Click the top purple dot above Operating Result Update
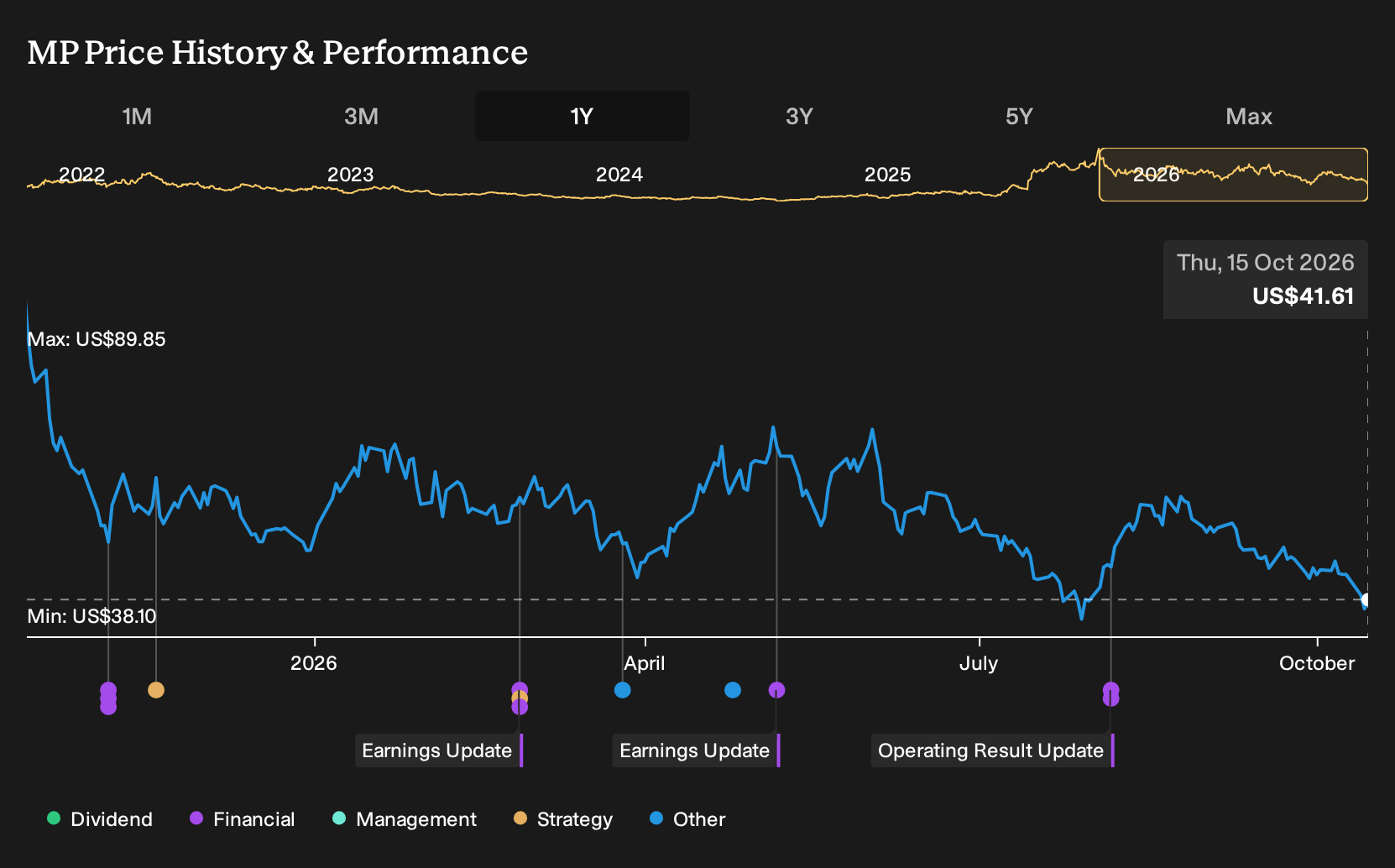 1110,689
